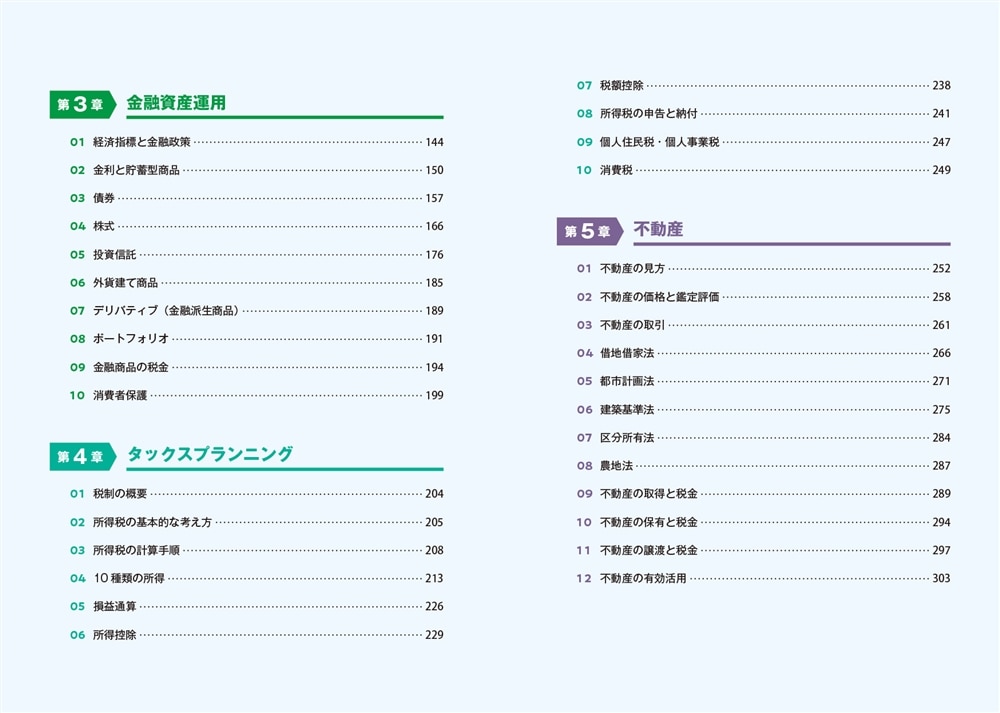Viewport: 1000px width, 713px height.
Task: Click the green 第4章 chapter badge
Action: pyautogui.click(x=83, y=456)
